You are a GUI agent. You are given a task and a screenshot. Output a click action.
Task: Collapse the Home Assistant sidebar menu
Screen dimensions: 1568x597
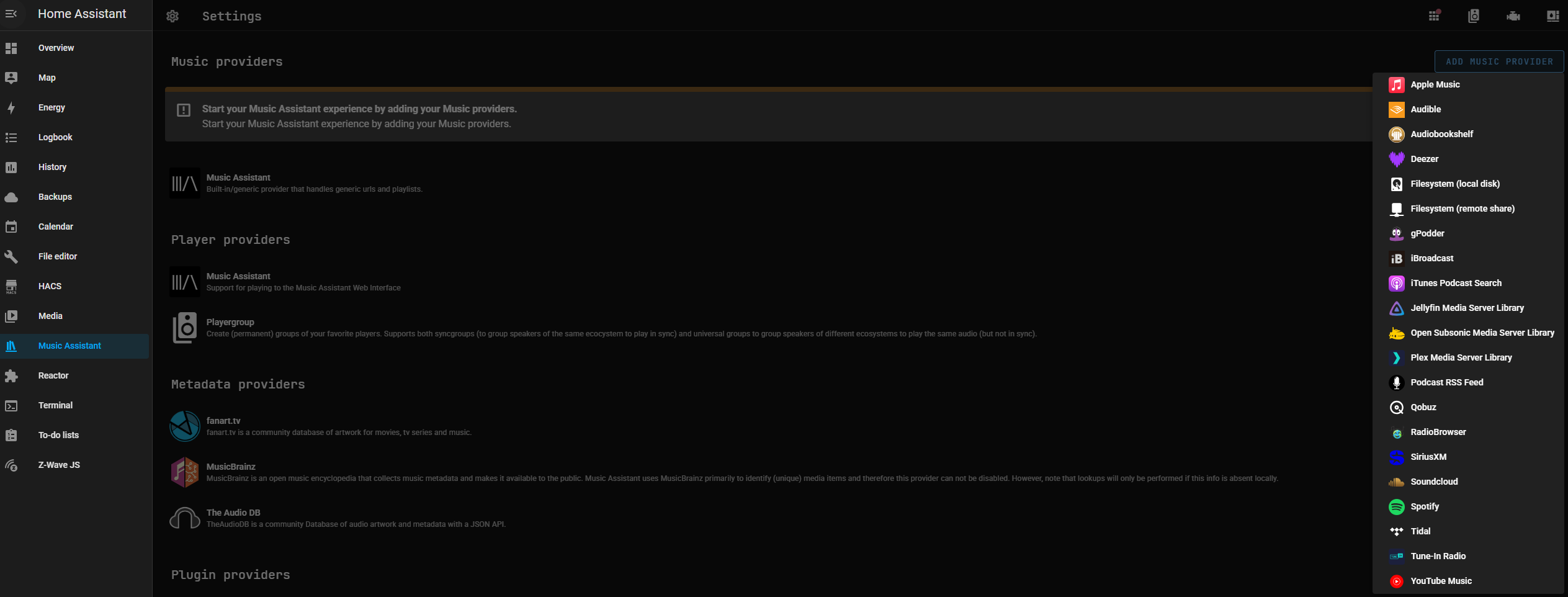pyautogui.click(x=11, y=14)
